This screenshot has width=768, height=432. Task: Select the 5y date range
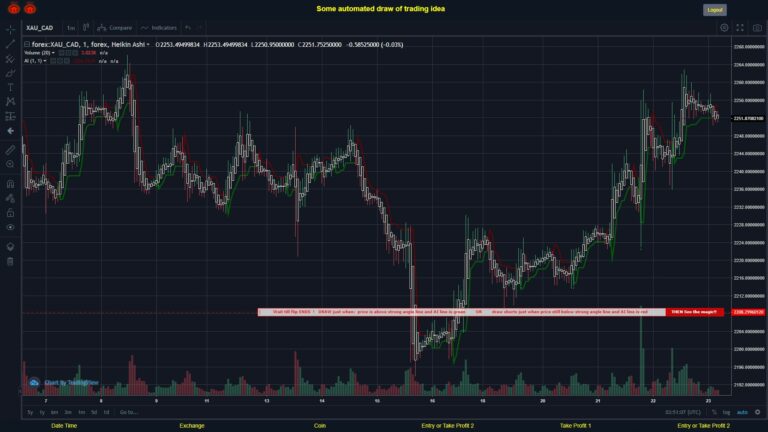[x=30, y=412]
